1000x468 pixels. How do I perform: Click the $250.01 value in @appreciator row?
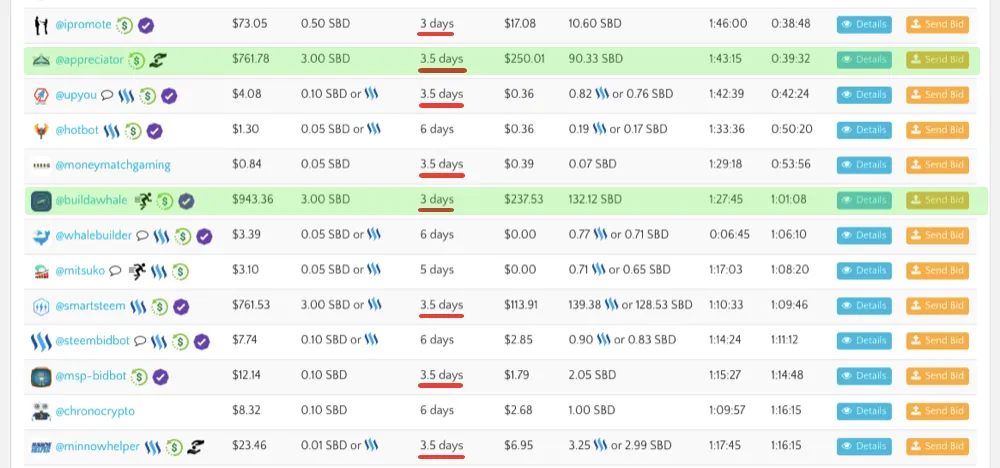[524, 59]
